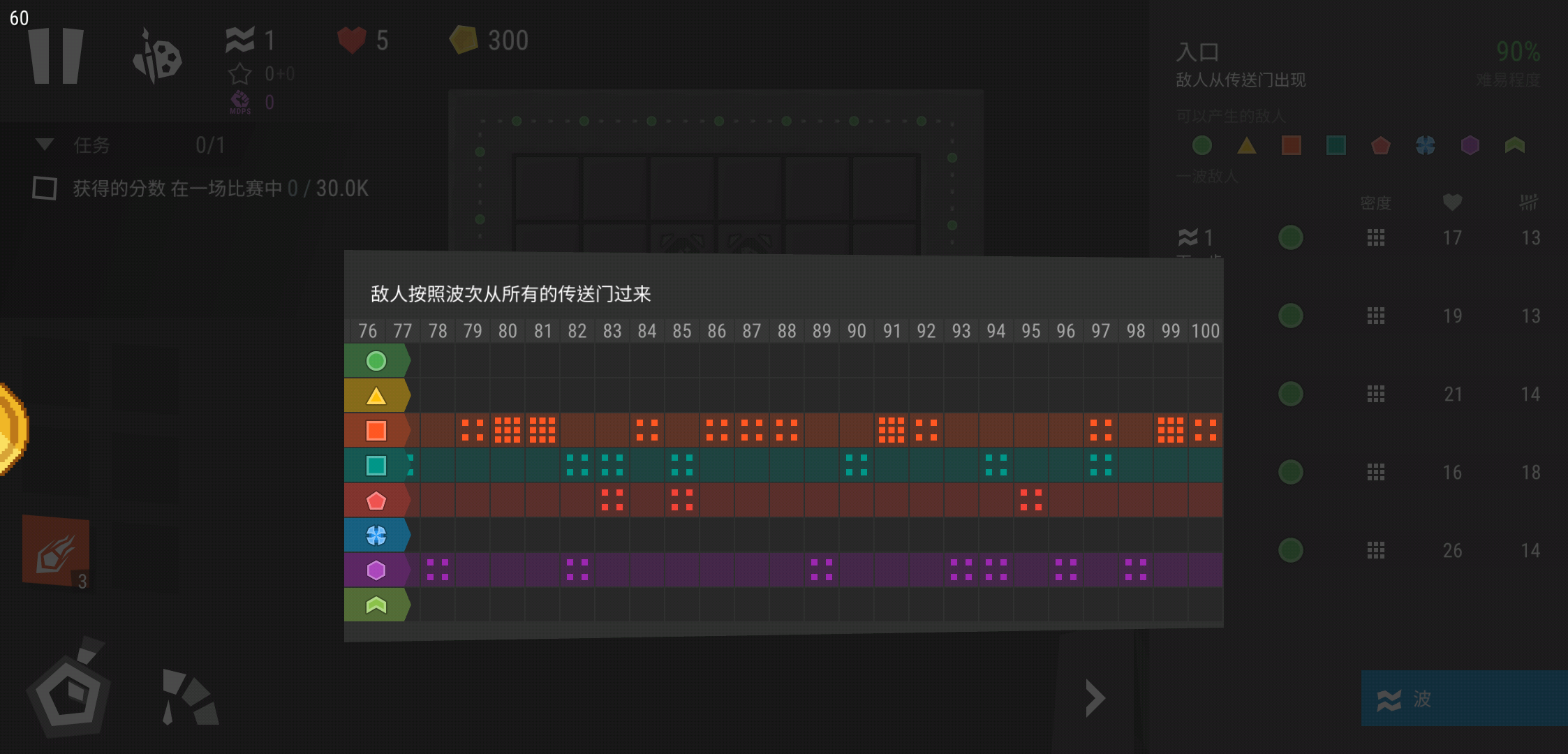
Task: Click the red pentagon enemy in 入口 panel
Action: pos(1381,145)
